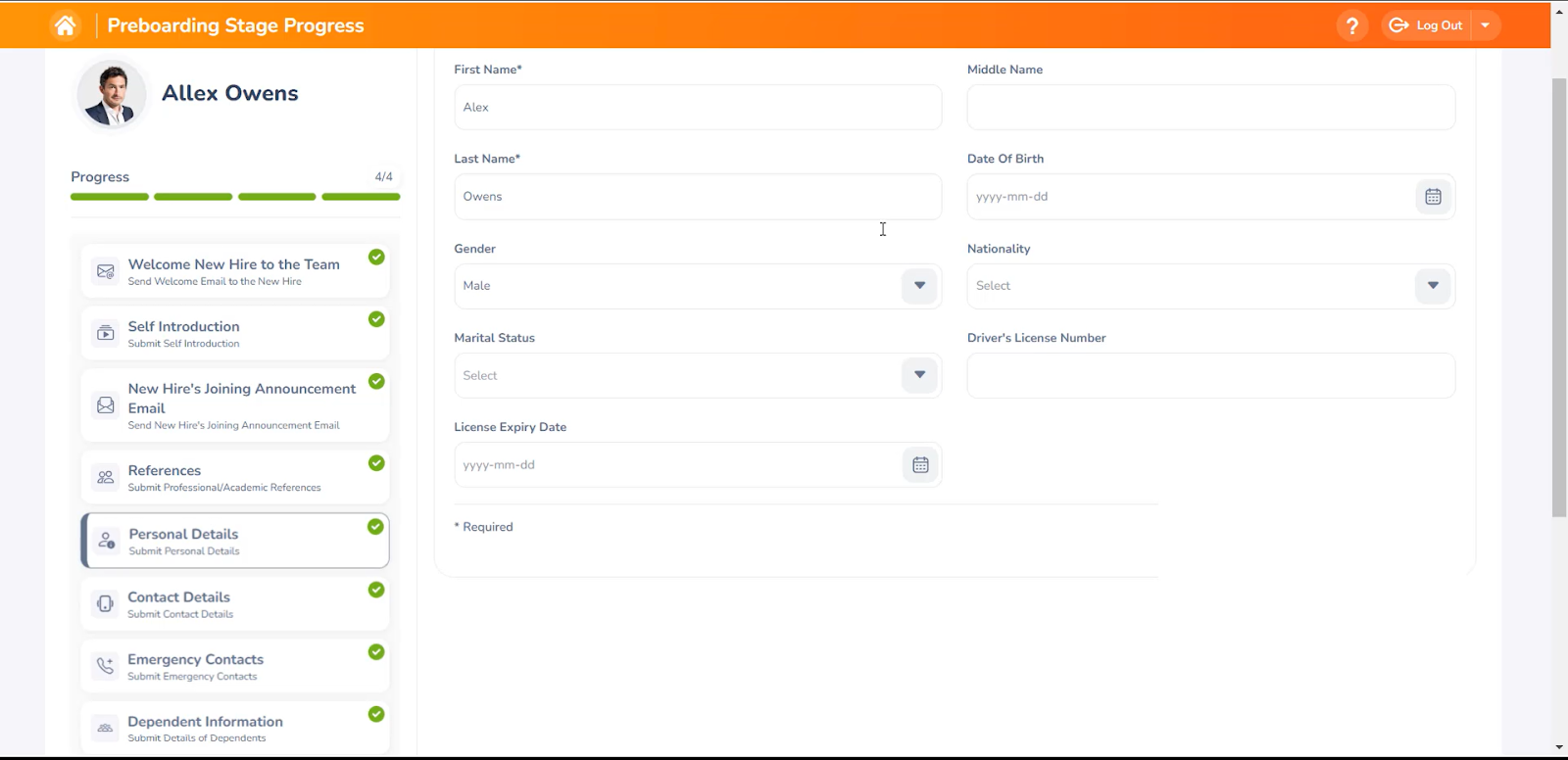Go to the home page icon
1568x760 pixels.
click(66, 25)
